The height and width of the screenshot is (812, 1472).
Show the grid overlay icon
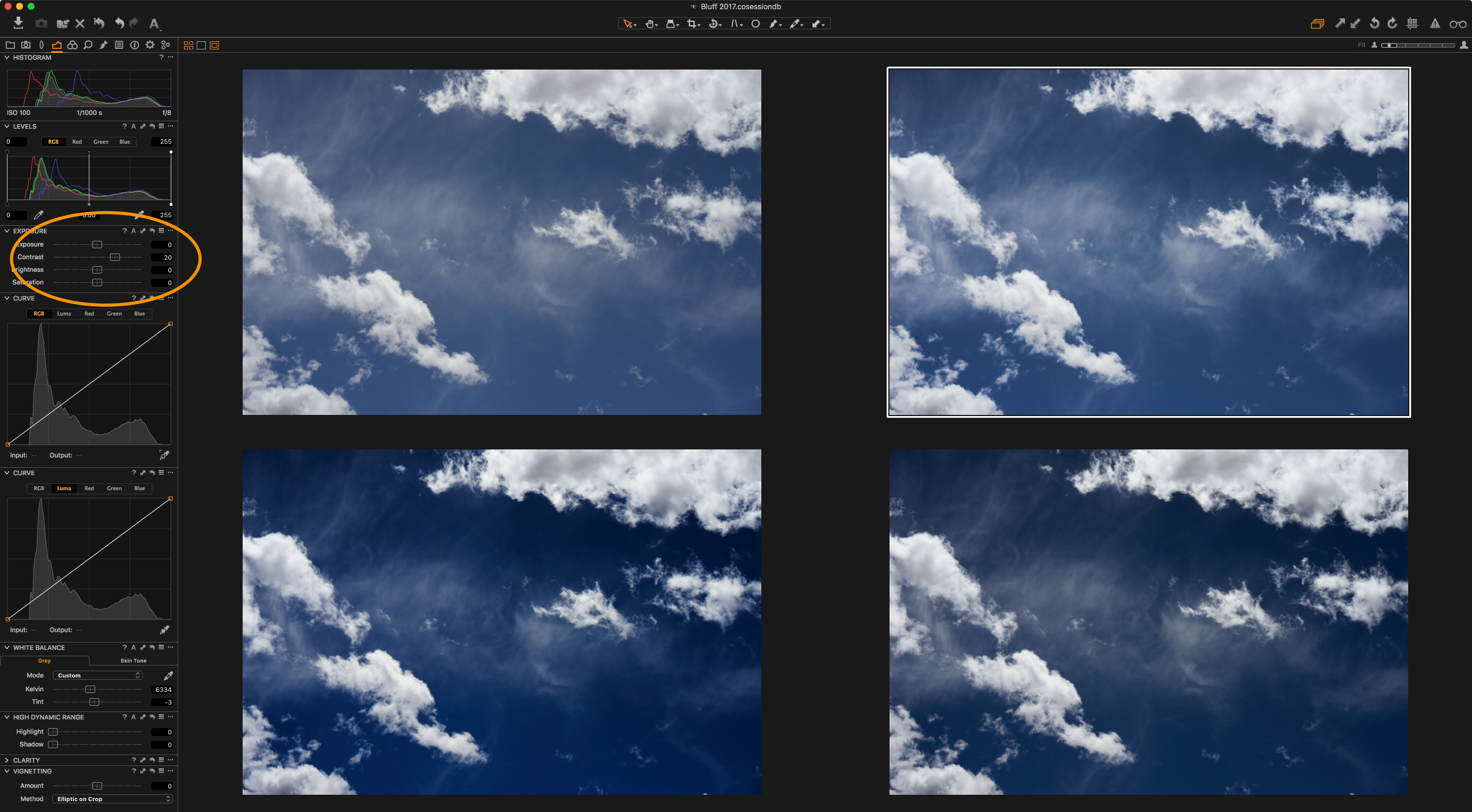1412,24
